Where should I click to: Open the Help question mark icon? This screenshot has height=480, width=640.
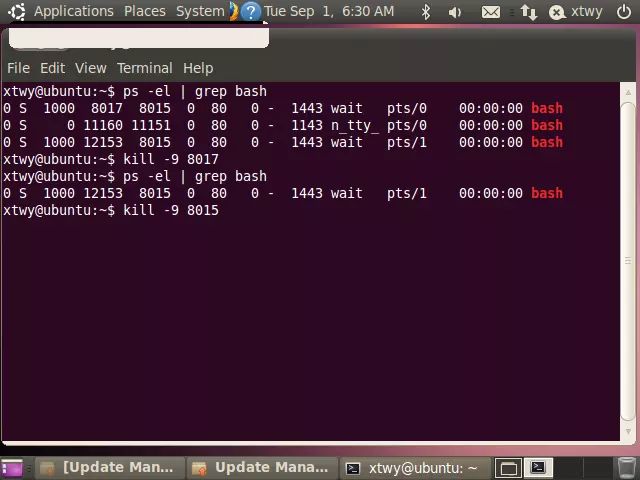[x=251, y=11]
